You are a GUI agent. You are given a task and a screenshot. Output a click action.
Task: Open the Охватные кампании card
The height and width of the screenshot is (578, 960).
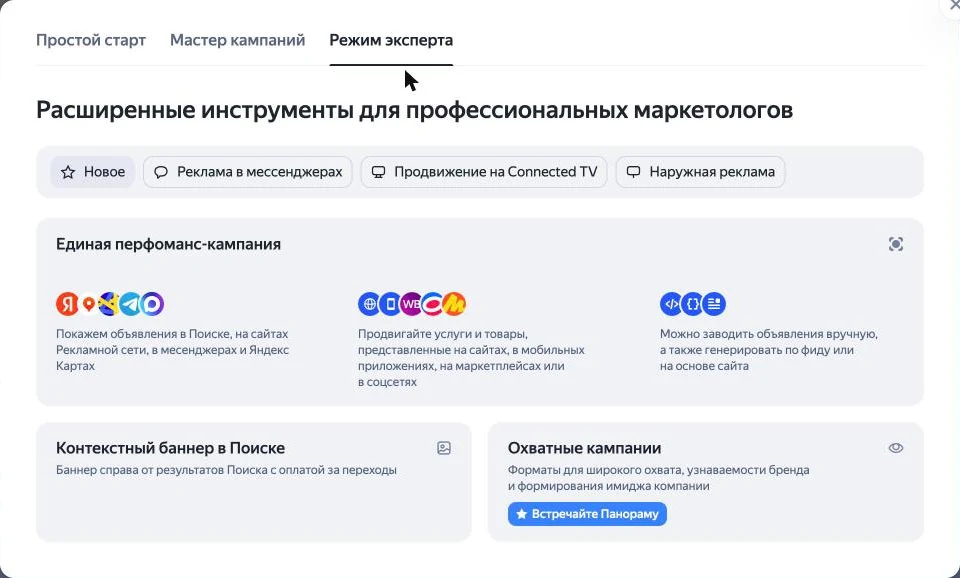705,482
